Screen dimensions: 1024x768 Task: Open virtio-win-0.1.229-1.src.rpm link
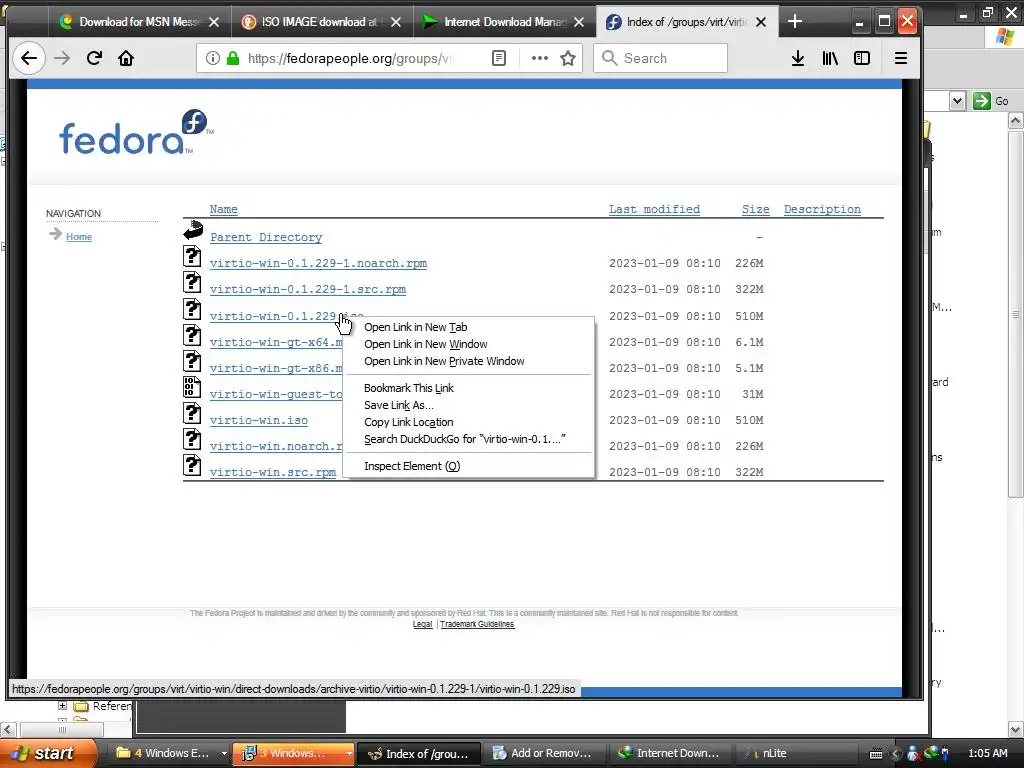pyautogui.click(x=308, y=289)
